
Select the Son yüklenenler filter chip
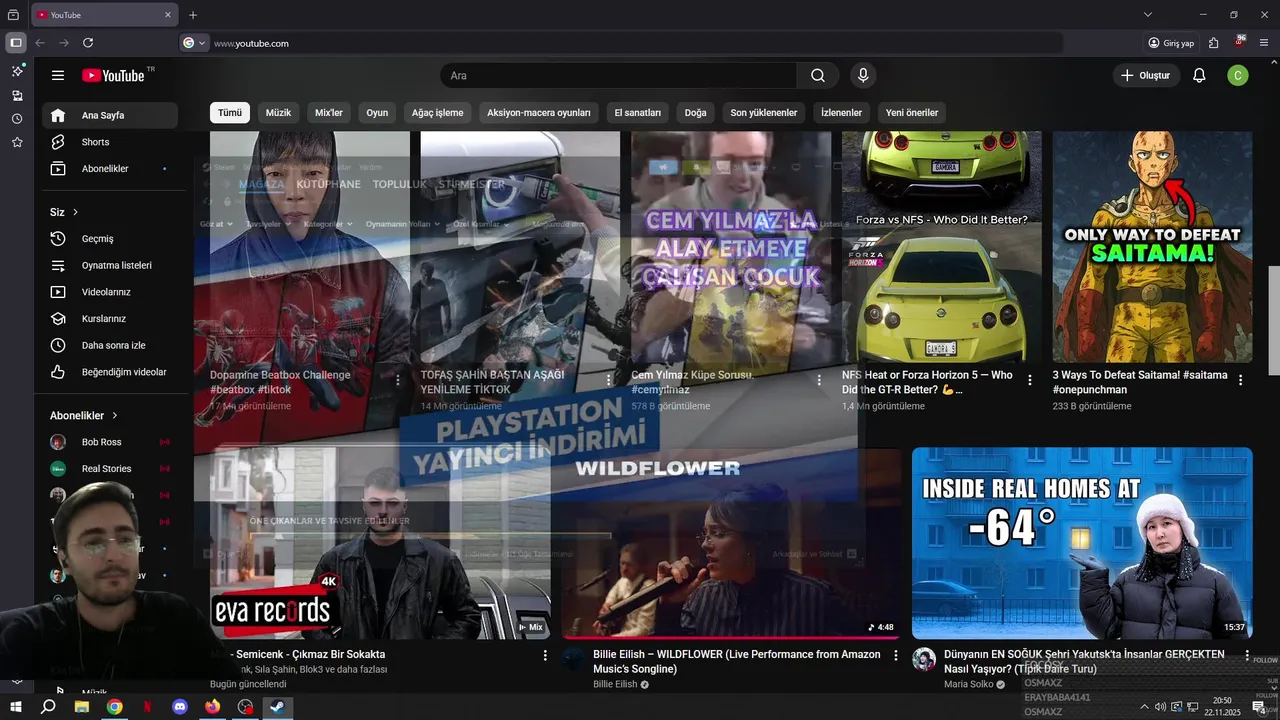tap(764, 113)
